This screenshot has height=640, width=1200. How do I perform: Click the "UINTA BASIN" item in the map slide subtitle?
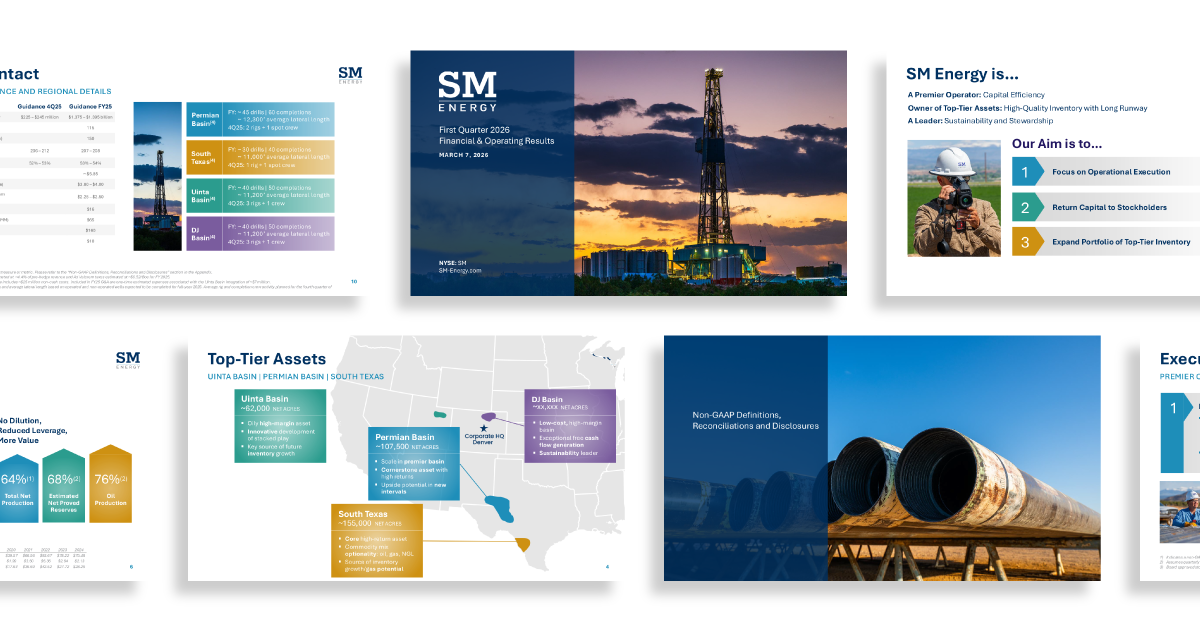point(232,377)
